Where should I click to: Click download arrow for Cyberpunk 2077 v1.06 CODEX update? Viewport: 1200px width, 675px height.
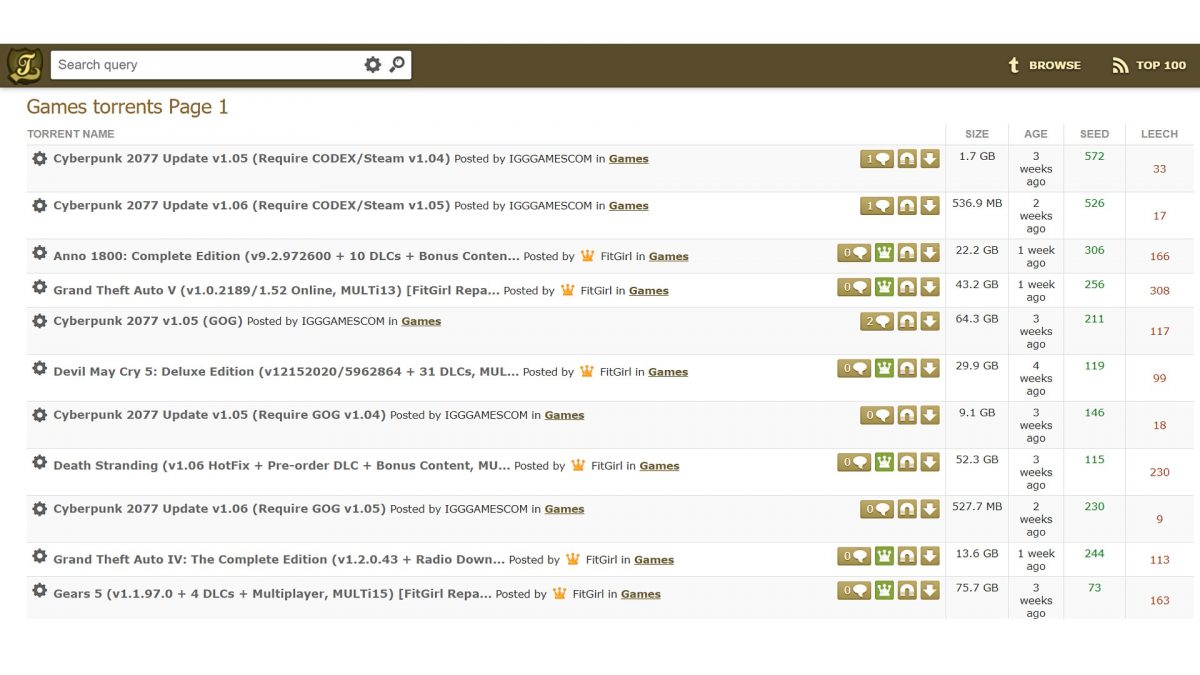(930, 206)
